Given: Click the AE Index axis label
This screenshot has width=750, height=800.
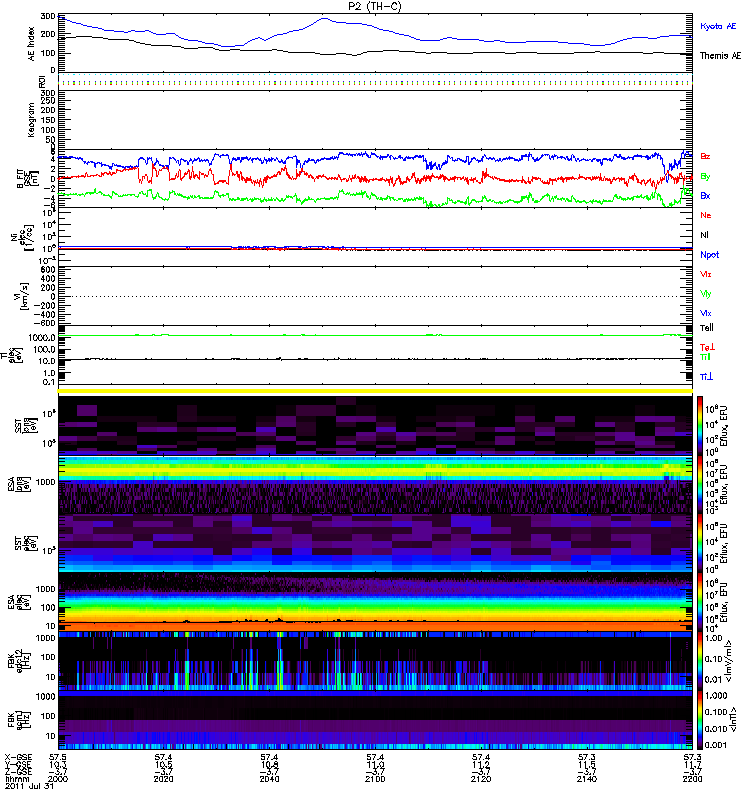Looking at the screenshot, I should coord(32,44).
